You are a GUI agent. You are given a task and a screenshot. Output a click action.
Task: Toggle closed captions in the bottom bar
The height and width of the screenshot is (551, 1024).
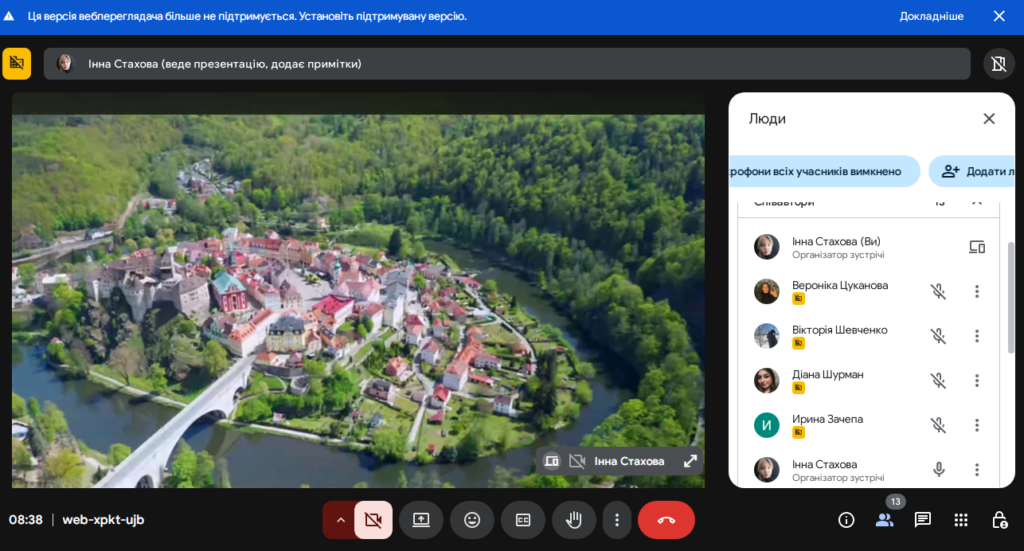(523, 520)
